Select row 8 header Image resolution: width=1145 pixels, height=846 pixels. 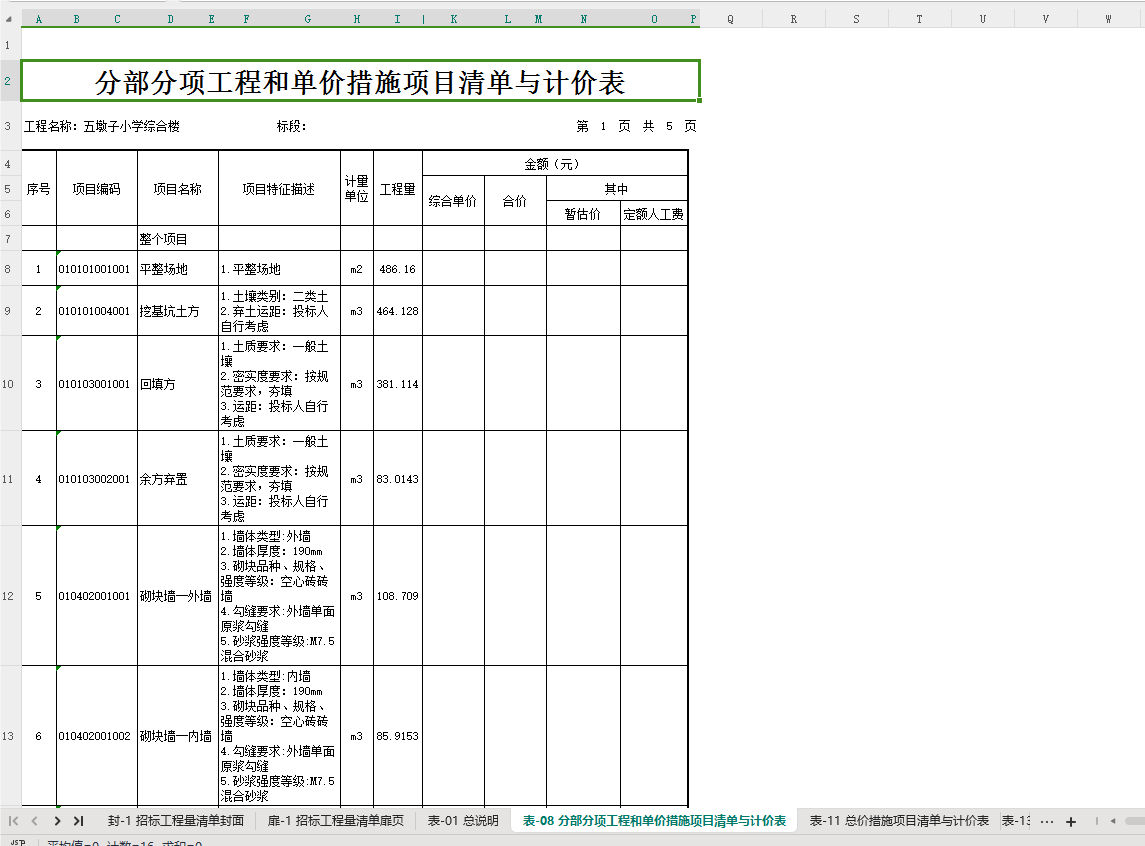[9, 269]
